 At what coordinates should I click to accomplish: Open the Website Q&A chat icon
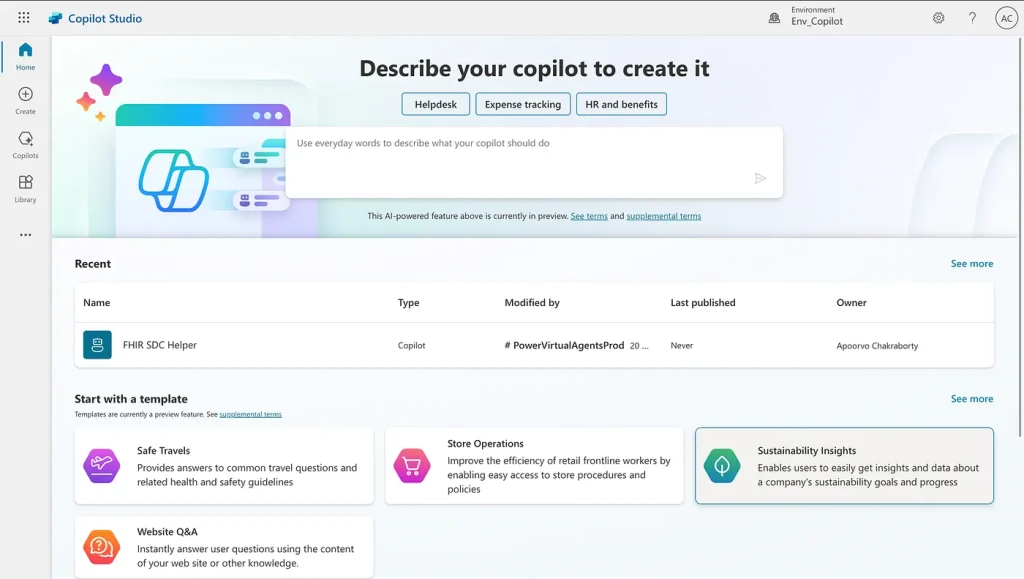[101, 546]
